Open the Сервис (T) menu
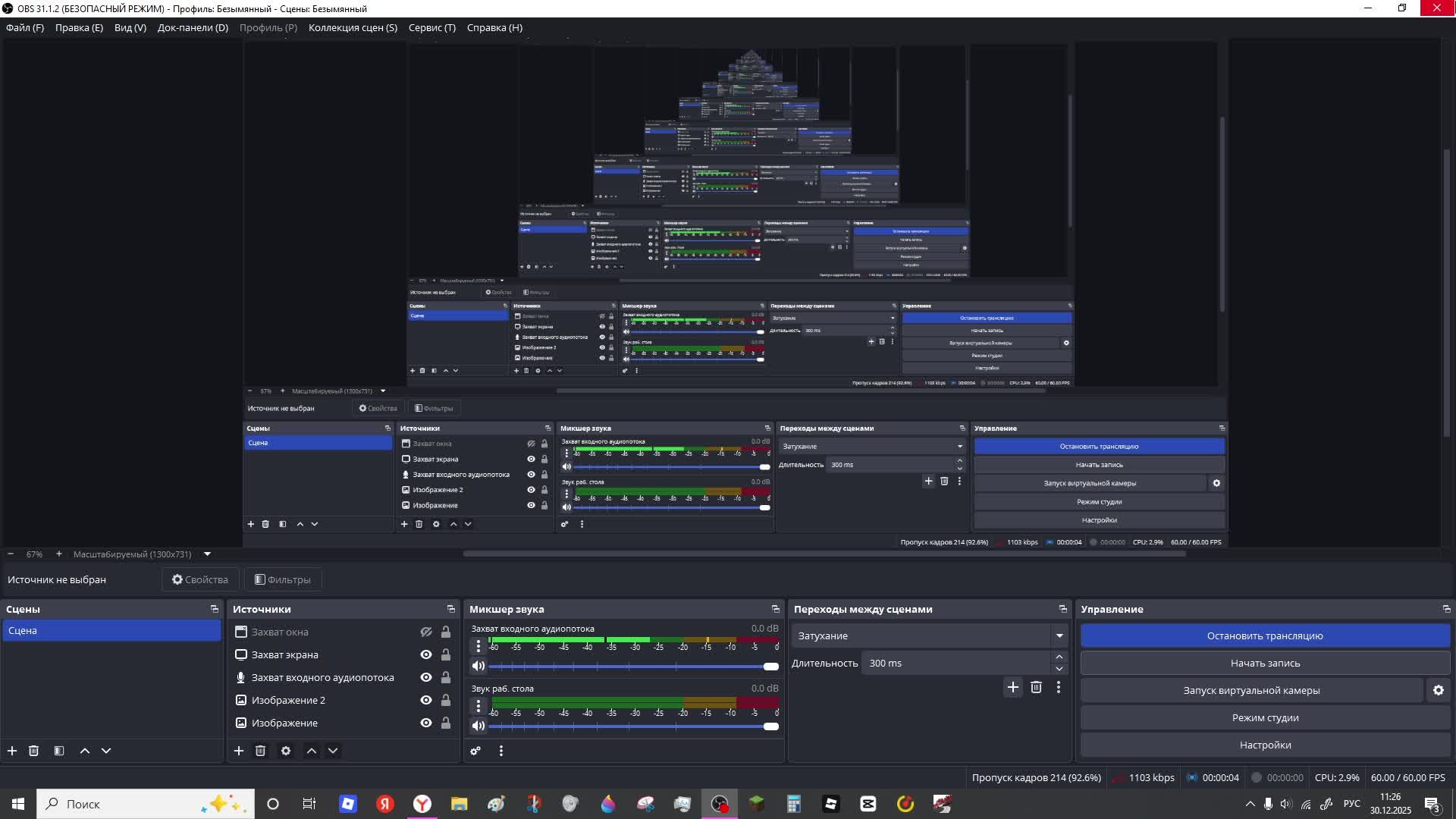Screen dimensions: 1456x819 click(x=431, y=27)
